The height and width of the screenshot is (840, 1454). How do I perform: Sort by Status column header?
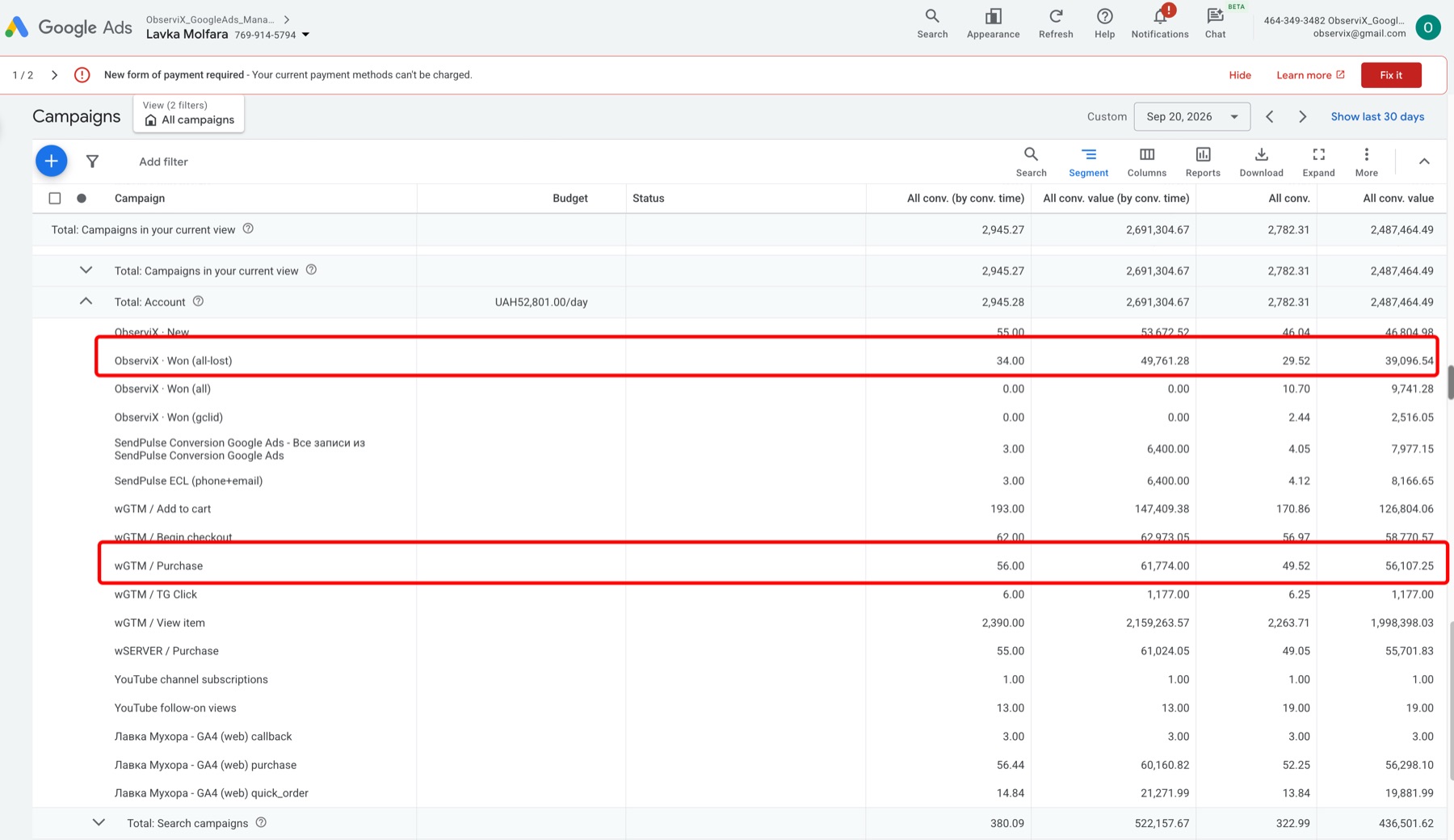click(648, 198)
